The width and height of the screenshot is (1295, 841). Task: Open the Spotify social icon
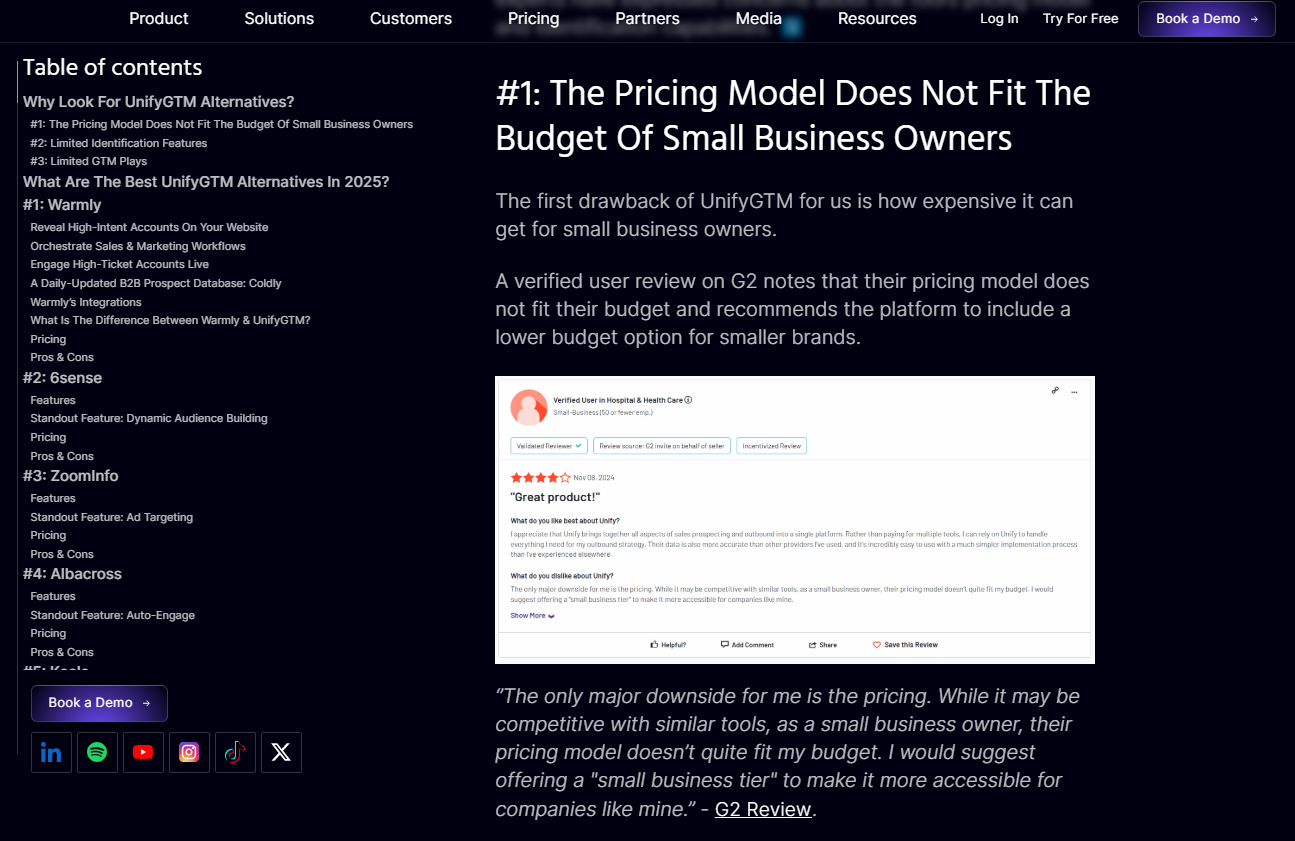[97, 753]
